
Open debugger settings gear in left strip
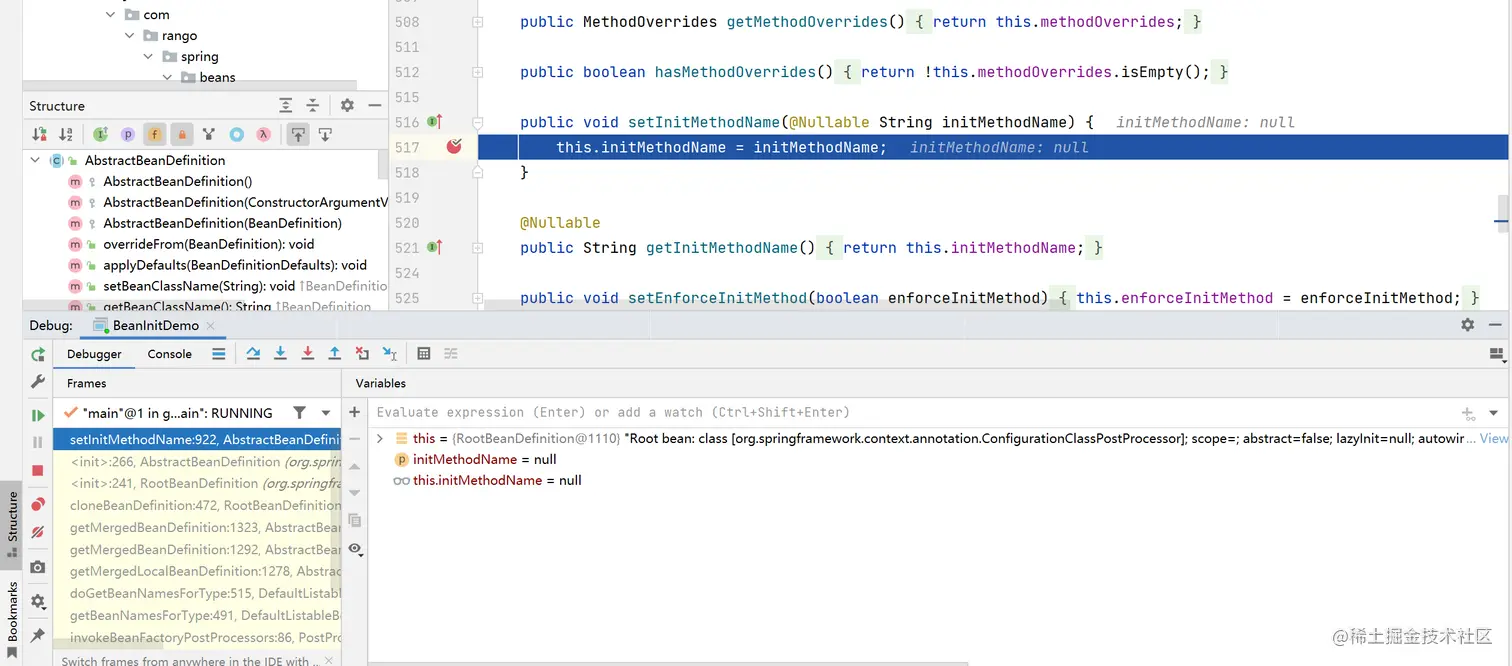tap(38, 601)
